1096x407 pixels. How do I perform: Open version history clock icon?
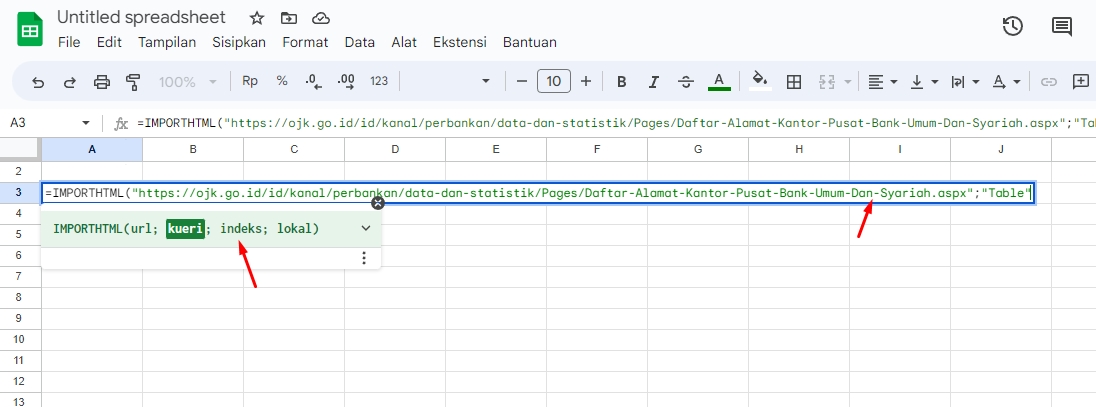coord(1012,27)
